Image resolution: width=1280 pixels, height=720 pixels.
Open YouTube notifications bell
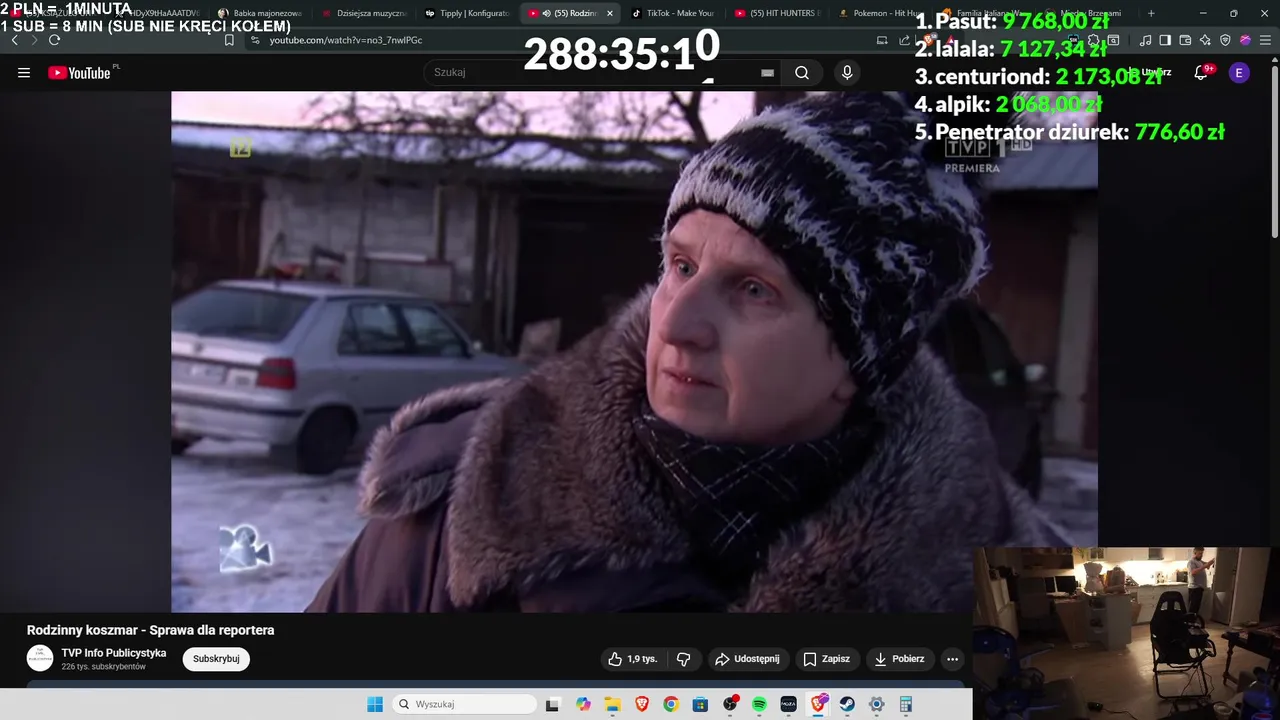pyautogui.click(x=1201, y=72)
